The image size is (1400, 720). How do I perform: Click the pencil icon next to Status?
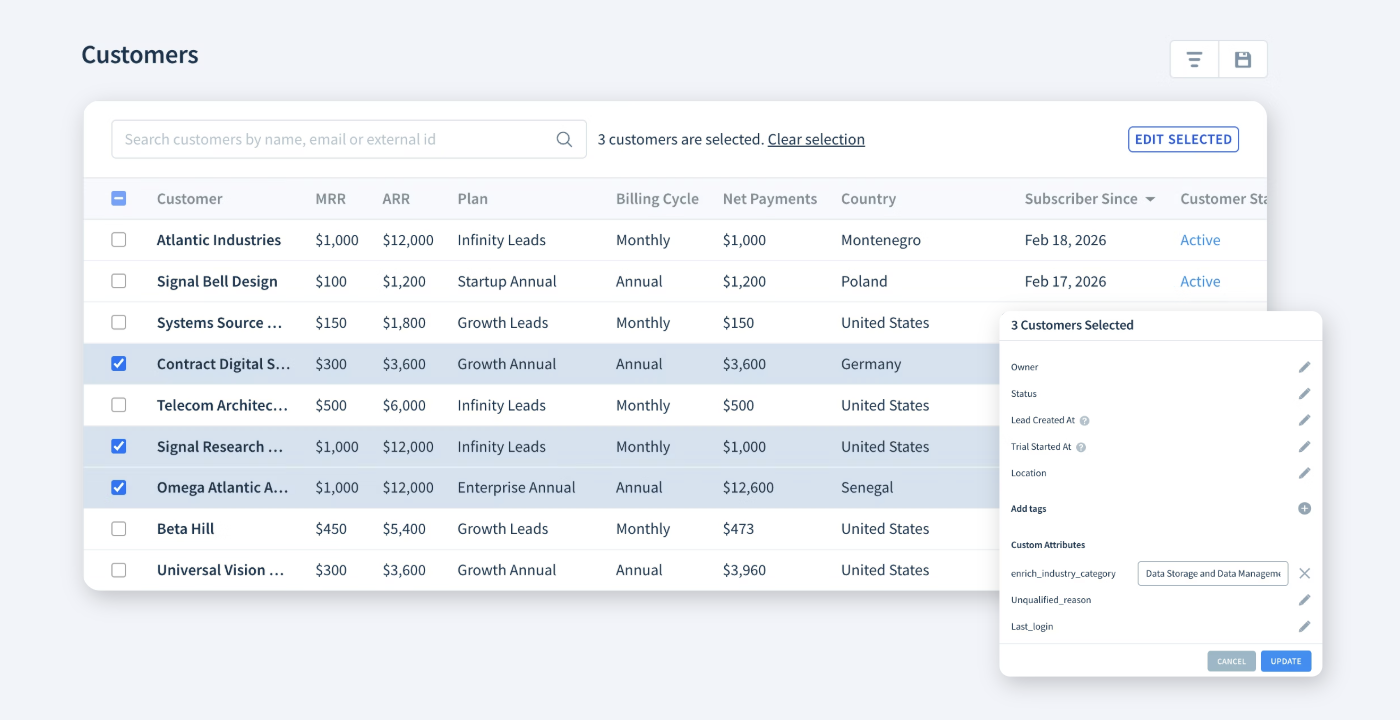[1303, 393]
